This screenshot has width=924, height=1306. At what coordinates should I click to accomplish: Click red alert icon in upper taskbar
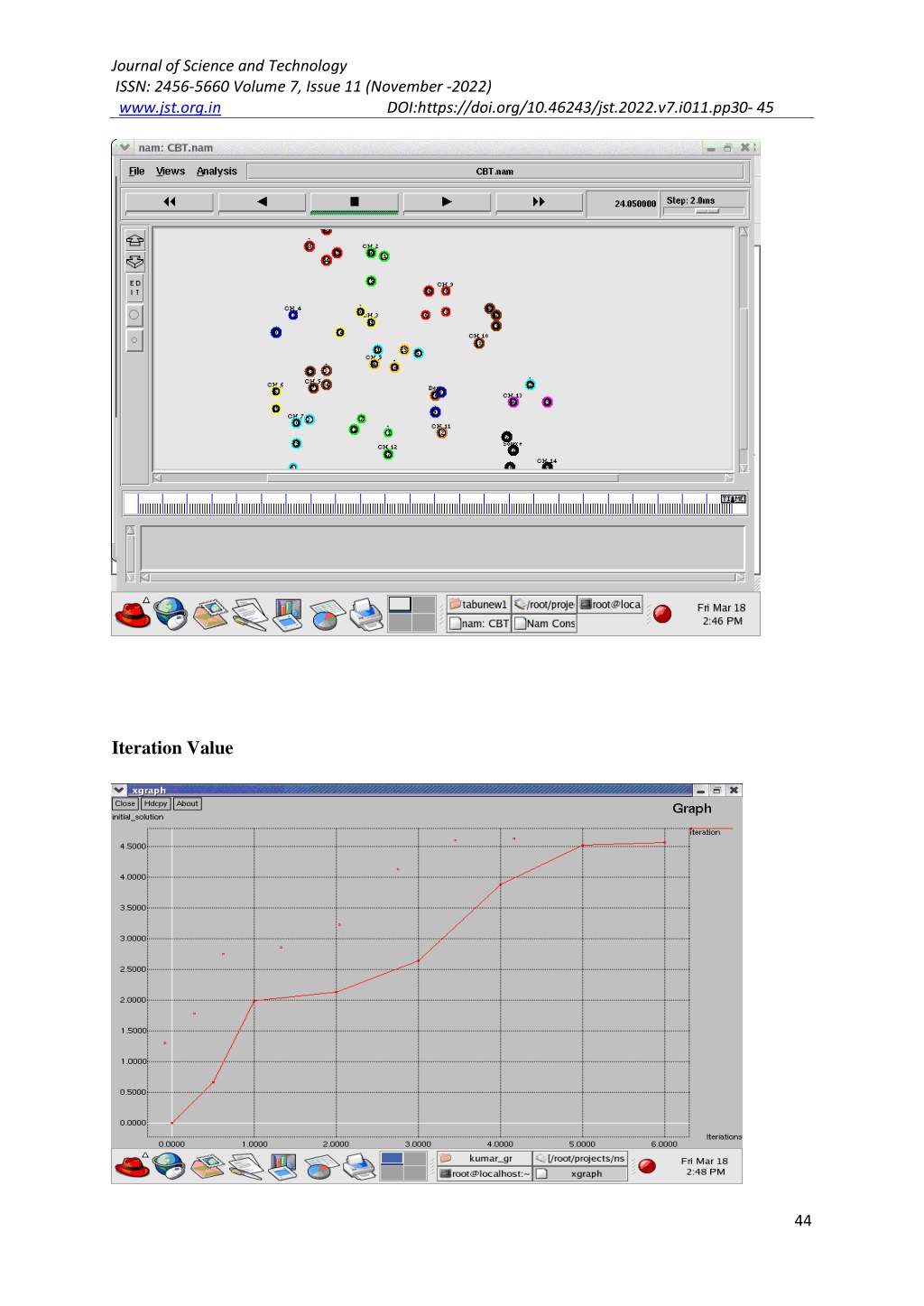(662, 614)
